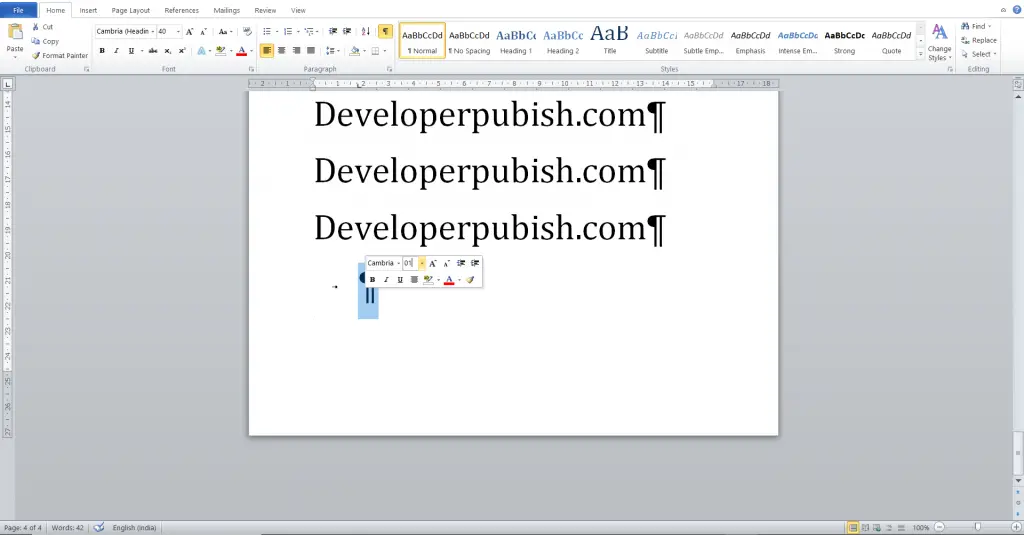Click the Clear Formatting icon in the ribbon
This screenshot has width=1024, height=535.
247,32
